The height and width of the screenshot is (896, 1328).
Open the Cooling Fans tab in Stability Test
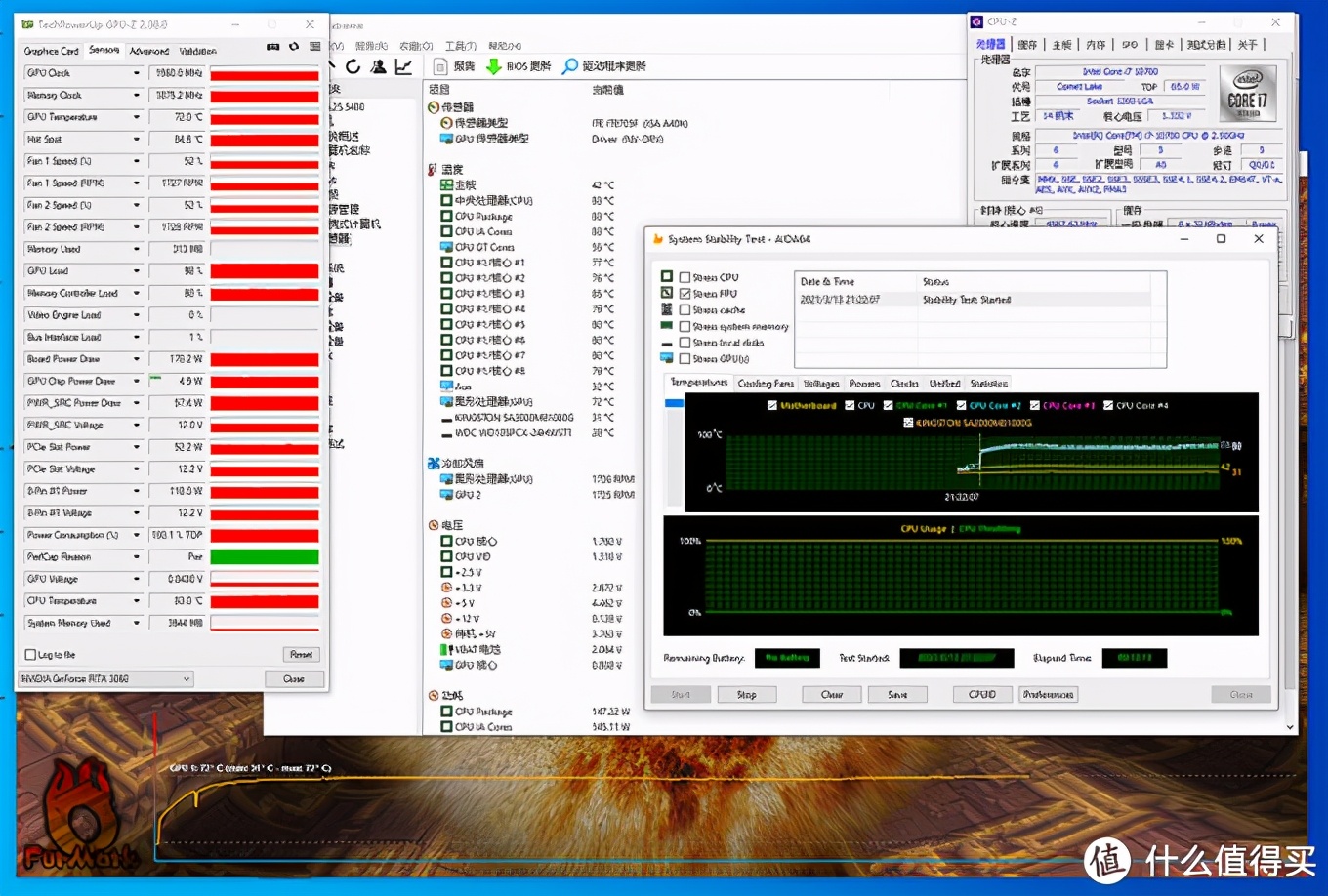click(766, 384)
